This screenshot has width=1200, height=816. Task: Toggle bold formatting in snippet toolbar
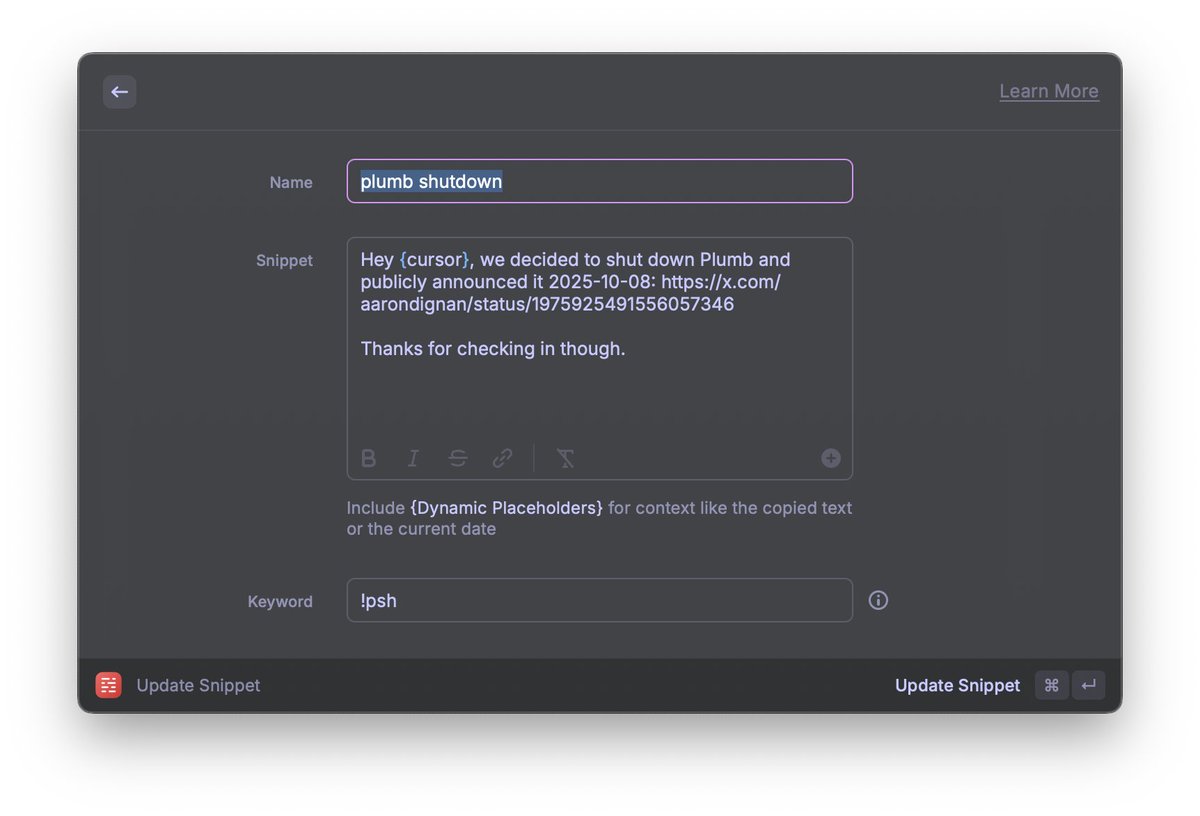pyautogui.click(x=368, y=458)
